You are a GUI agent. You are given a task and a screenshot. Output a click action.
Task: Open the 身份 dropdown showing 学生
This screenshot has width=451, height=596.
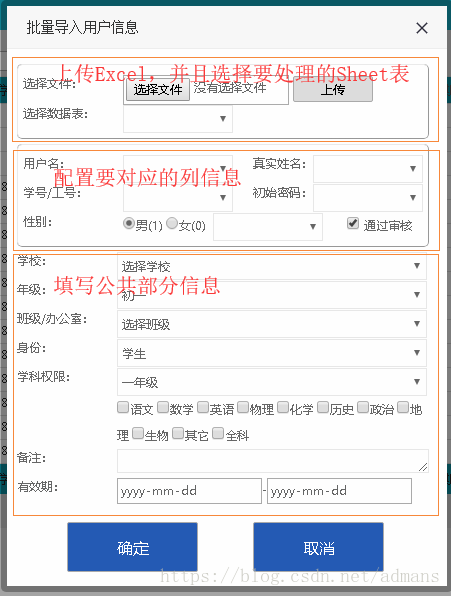tap(272, 353)
